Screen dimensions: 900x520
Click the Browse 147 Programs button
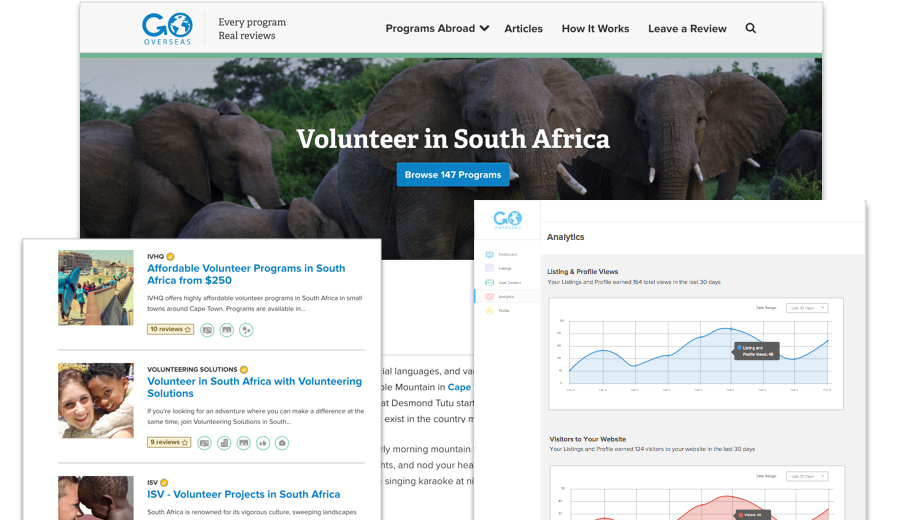[x=453, y=174]
